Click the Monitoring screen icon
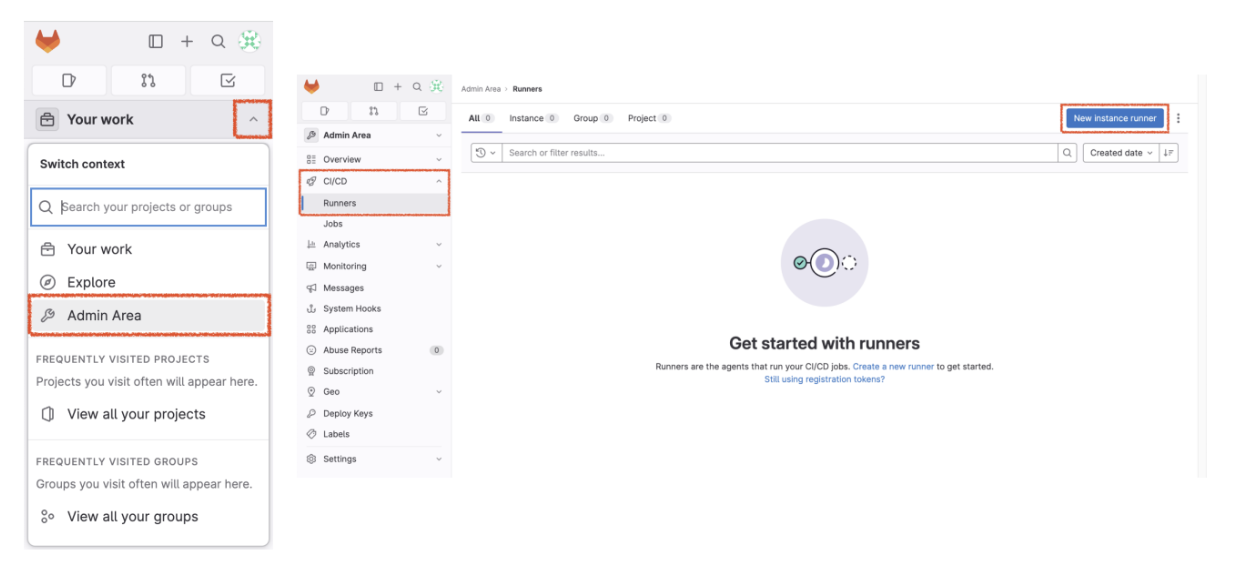This screenshot has height=582, width=1250. pyautogui.click(x=312, y=266)
